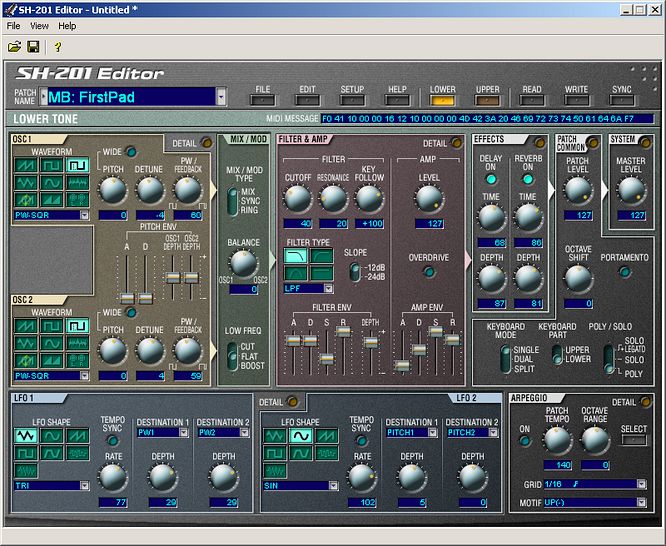Screen dimensions: 666x546
Task: Select the noise waveform in OSC 1
Action: click(77, 183)
